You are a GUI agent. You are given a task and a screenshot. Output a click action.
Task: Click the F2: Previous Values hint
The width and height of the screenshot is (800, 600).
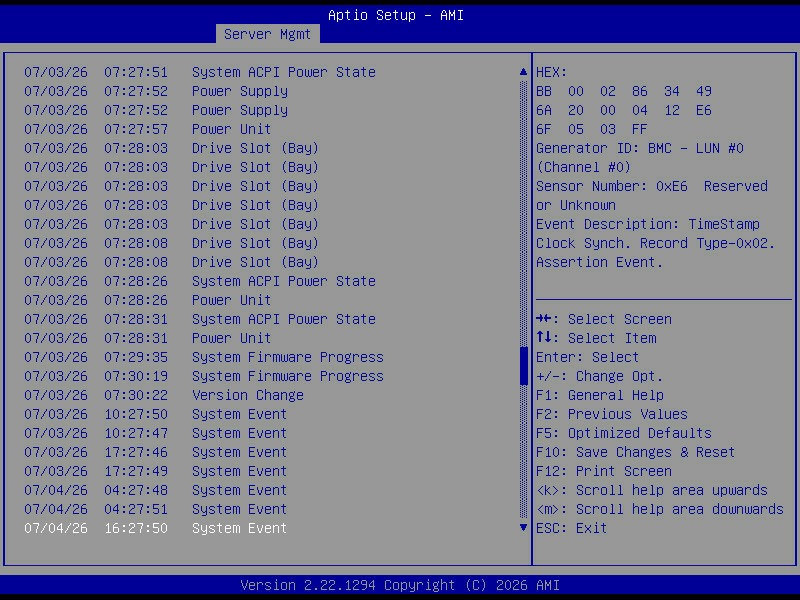pos(612,414)
